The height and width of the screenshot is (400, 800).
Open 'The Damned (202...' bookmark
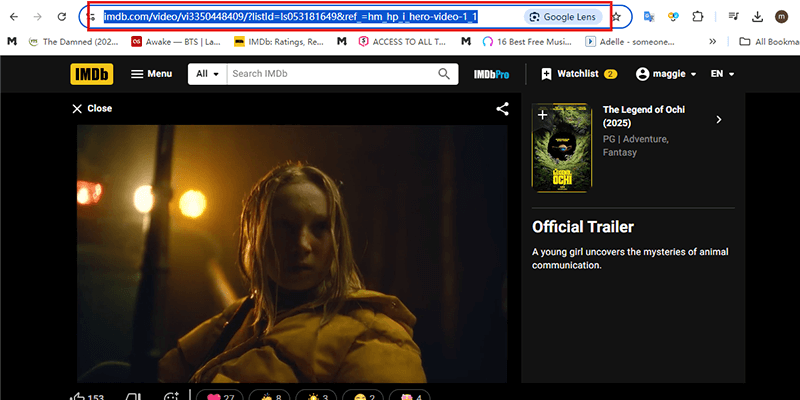click(x=74, y=41)
